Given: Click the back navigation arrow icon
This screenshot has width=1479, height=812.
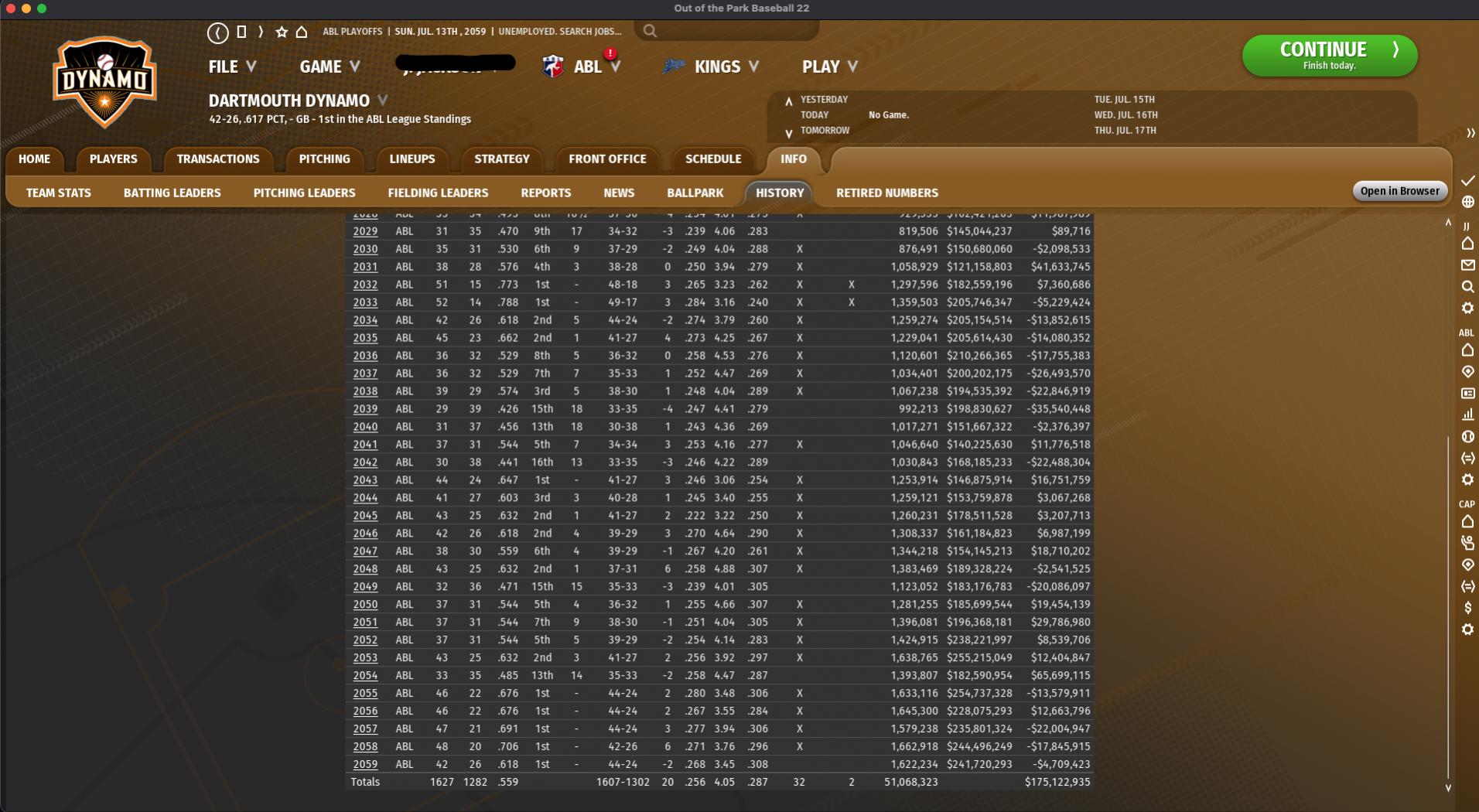Looking at the screenshot, I should pos(218,32).
